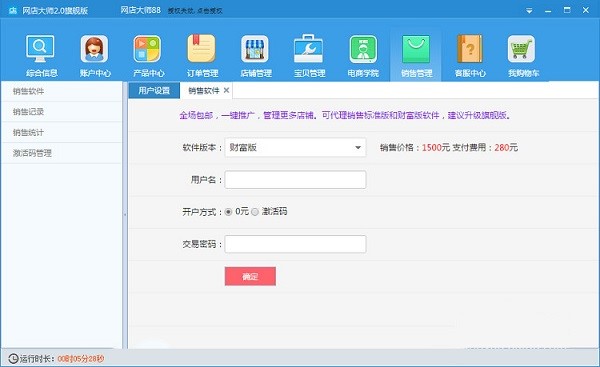Click the authorization failed link in title bar
The height and width of the screenshot is (367, 600).
point(195,11)
